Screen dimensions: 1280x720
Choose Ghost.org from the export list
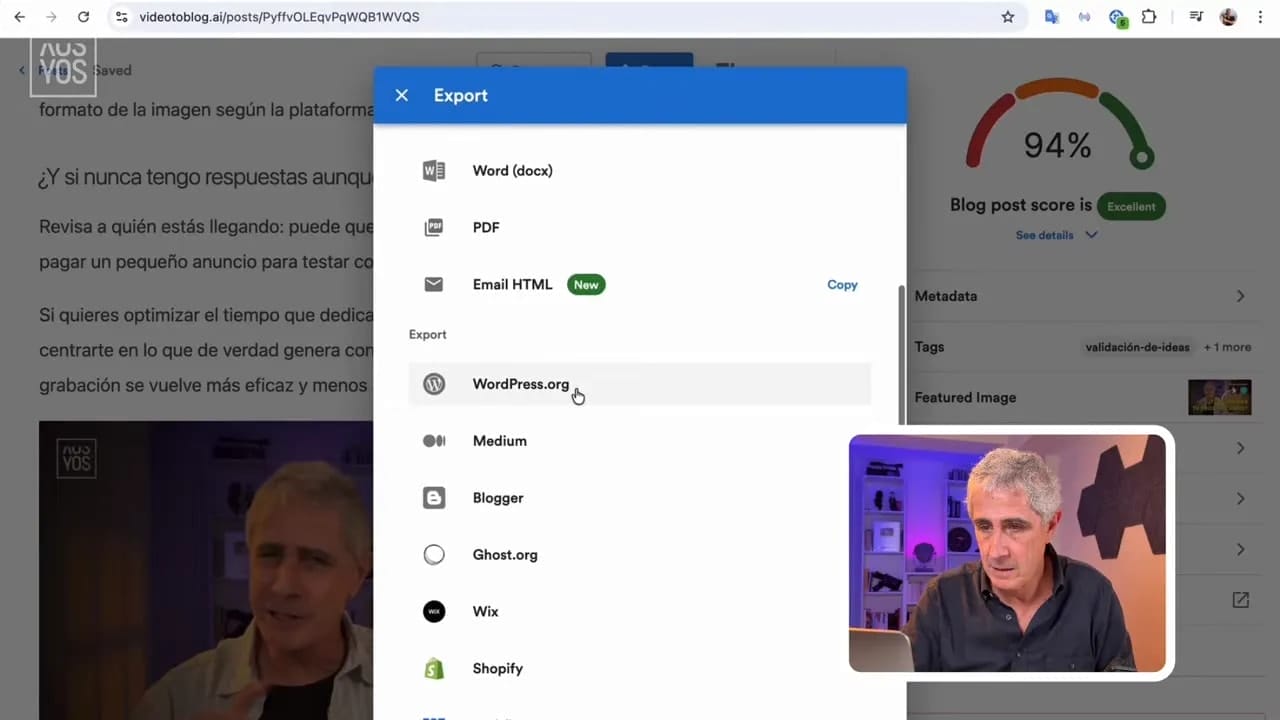640,555
